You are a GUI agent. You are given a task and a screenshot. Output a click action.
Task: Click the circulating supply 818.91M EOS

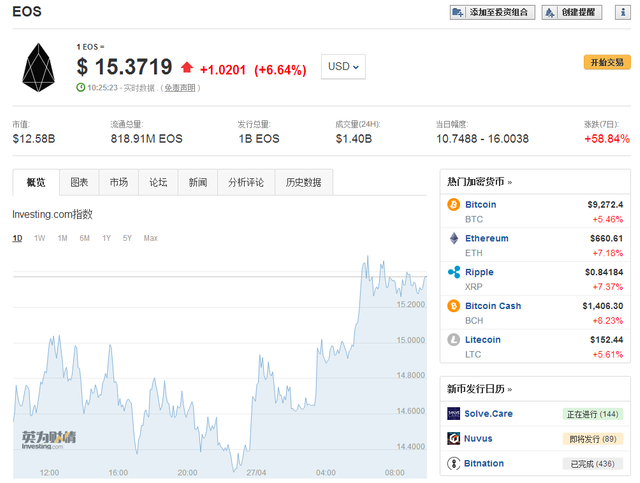[147, 139]
